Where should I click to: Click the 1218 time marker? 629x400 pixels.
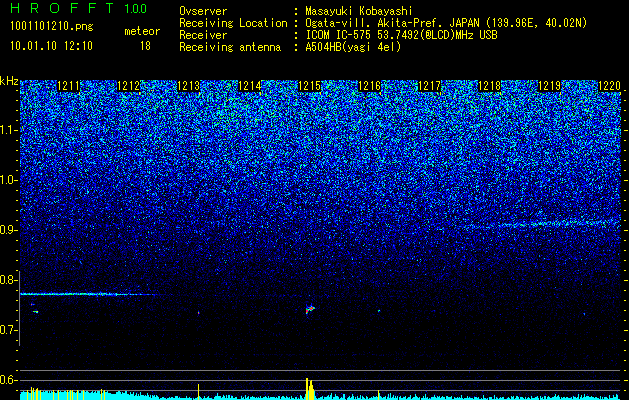(x=489, y=86)
